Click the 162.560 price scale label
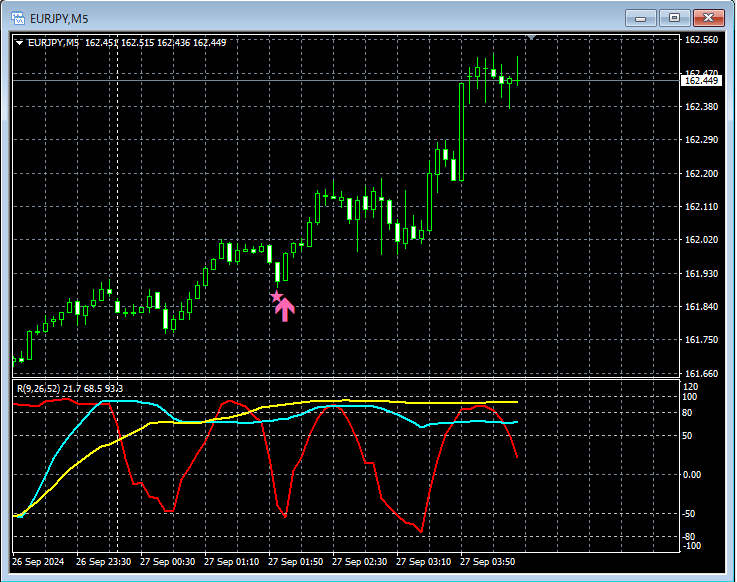The image size is (737, 582). (701, 40)
